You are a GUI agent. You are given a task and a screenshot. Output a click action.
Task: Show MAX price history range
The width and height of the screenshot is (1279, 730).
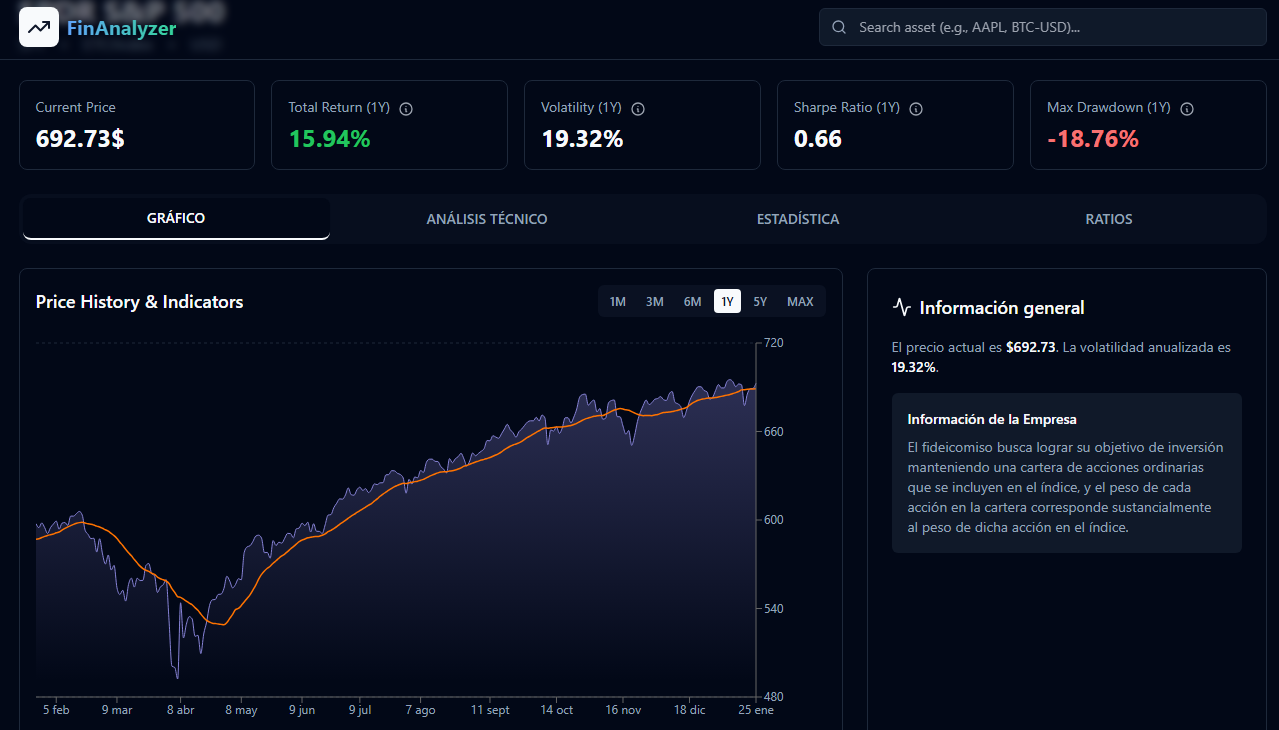(x=800, y=302)
